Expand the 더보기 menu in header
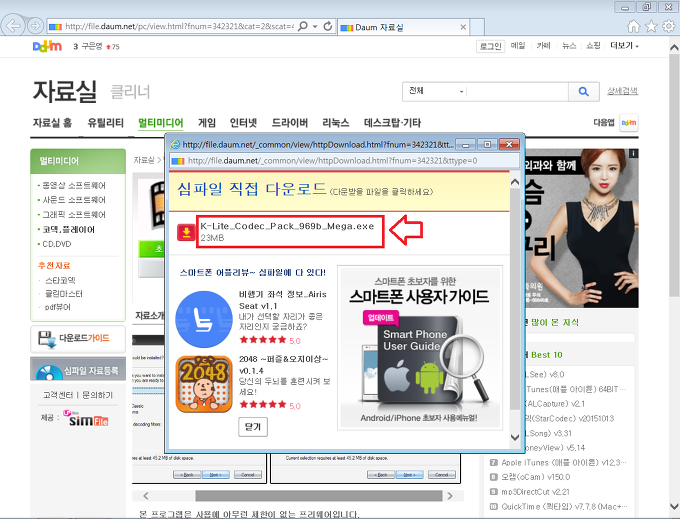The image size is (680, 519). 624,46
